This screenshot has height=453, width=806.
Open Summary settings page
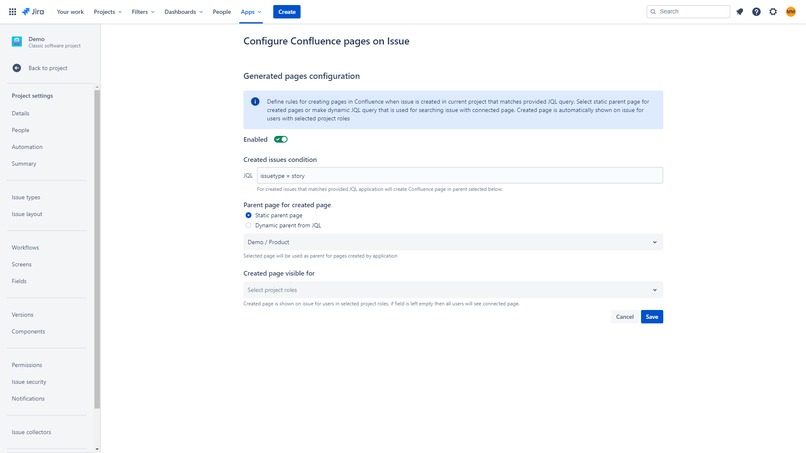pos(24,164)
